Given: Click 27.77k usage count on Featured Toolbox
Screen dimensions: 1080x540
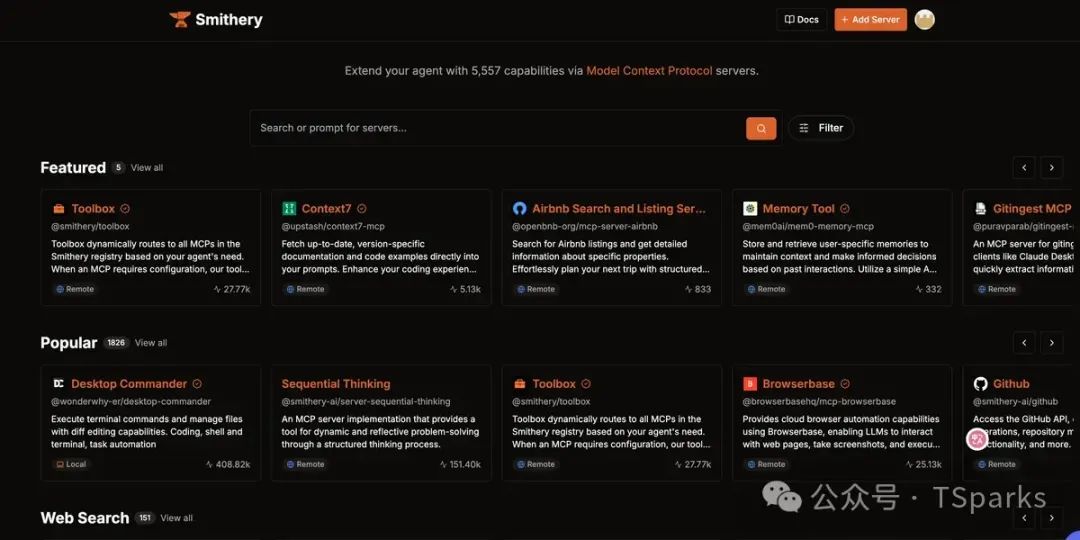Looking at the screenshot, I should point(232,289).
